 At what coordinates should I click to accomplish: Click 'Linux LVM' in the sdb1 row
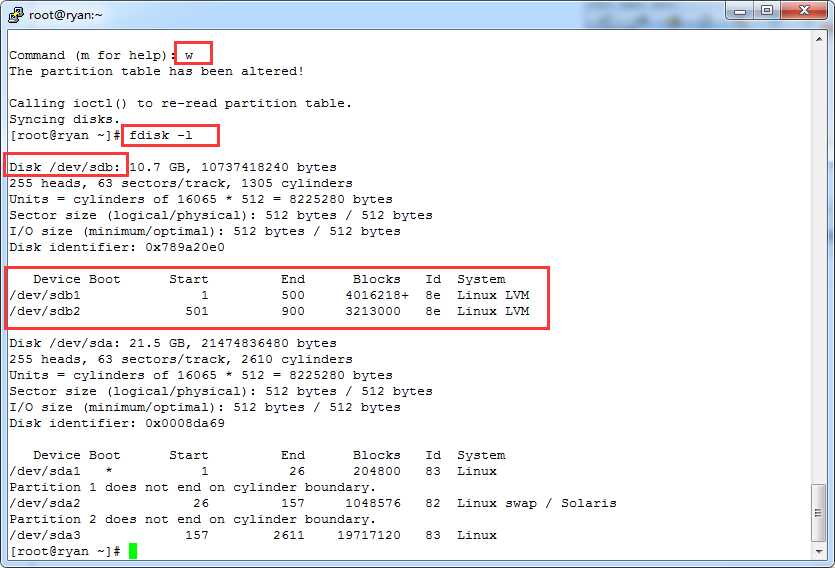coord(493,295)
